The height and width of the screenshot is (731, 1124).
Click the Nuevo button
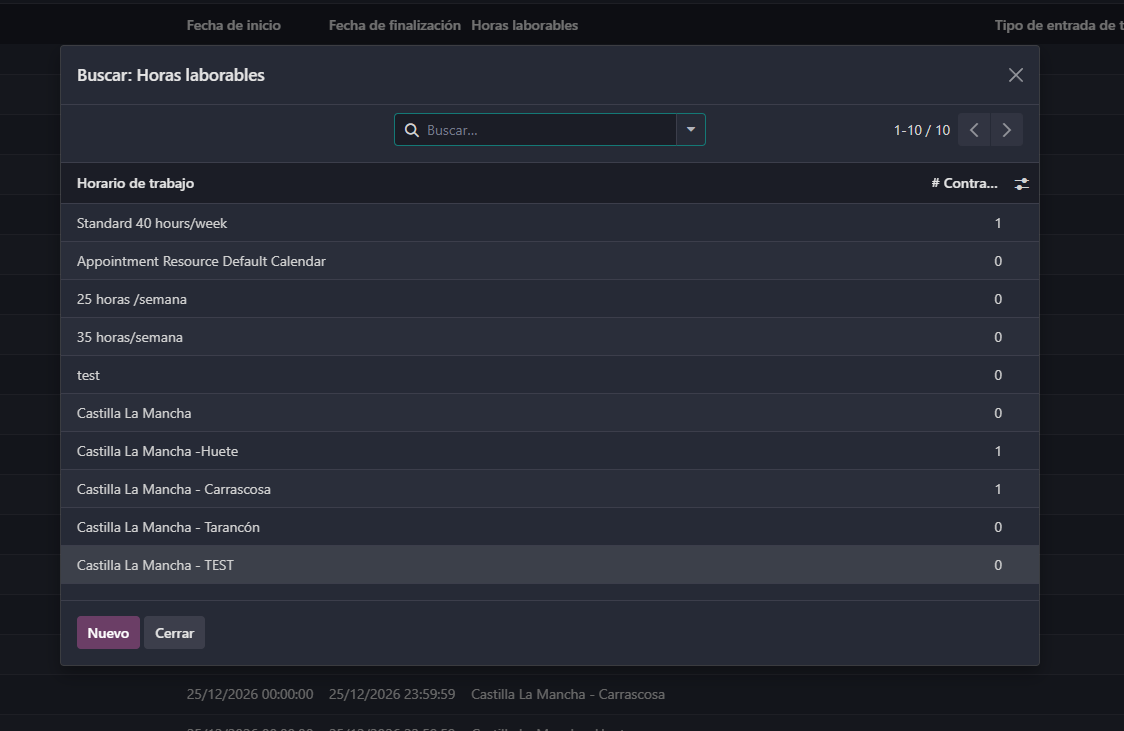coord(108,633)
